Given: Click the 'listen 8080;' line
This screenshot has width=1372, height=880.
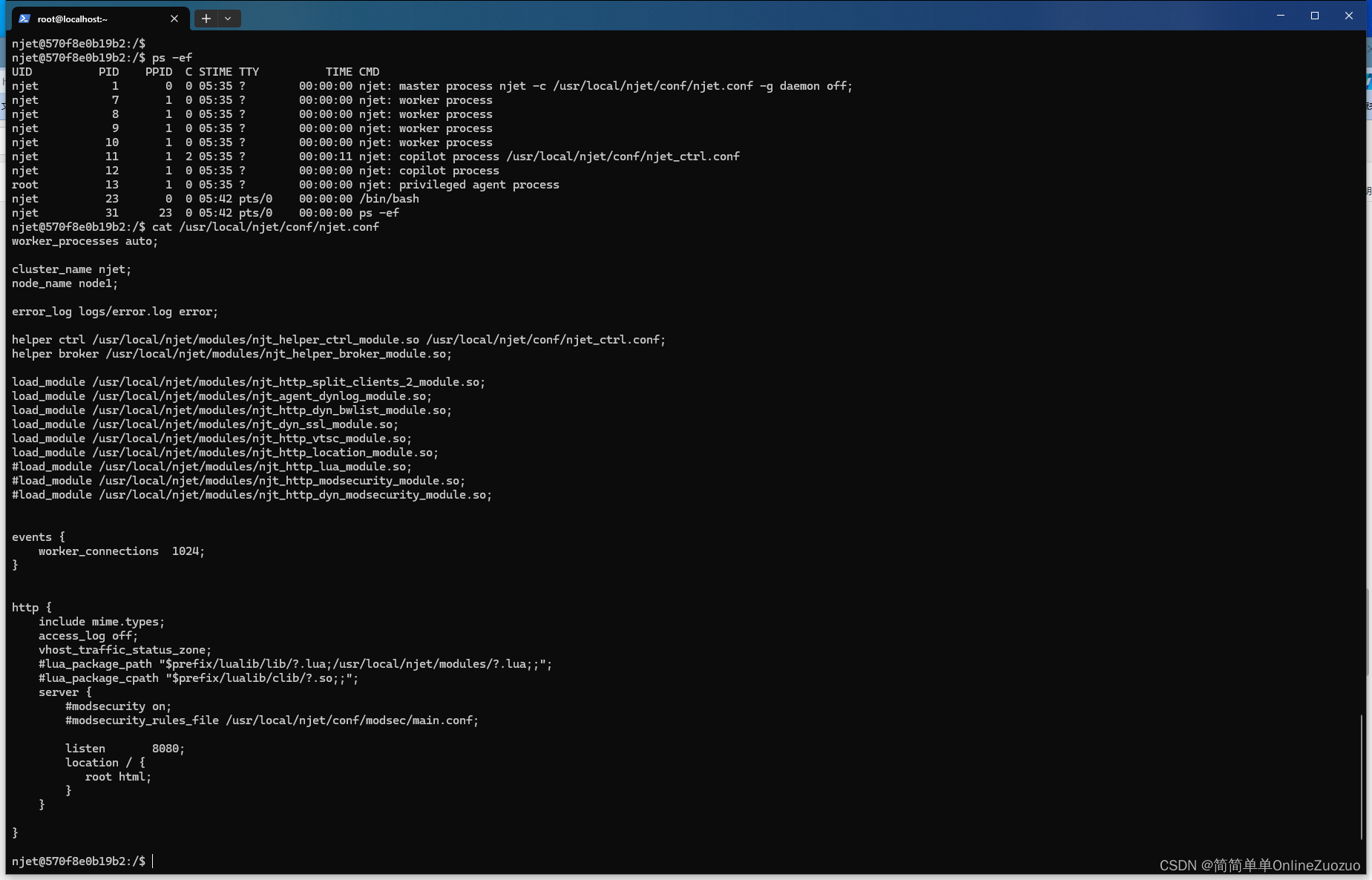Looking at the screenshot, I should pos(125,749).
